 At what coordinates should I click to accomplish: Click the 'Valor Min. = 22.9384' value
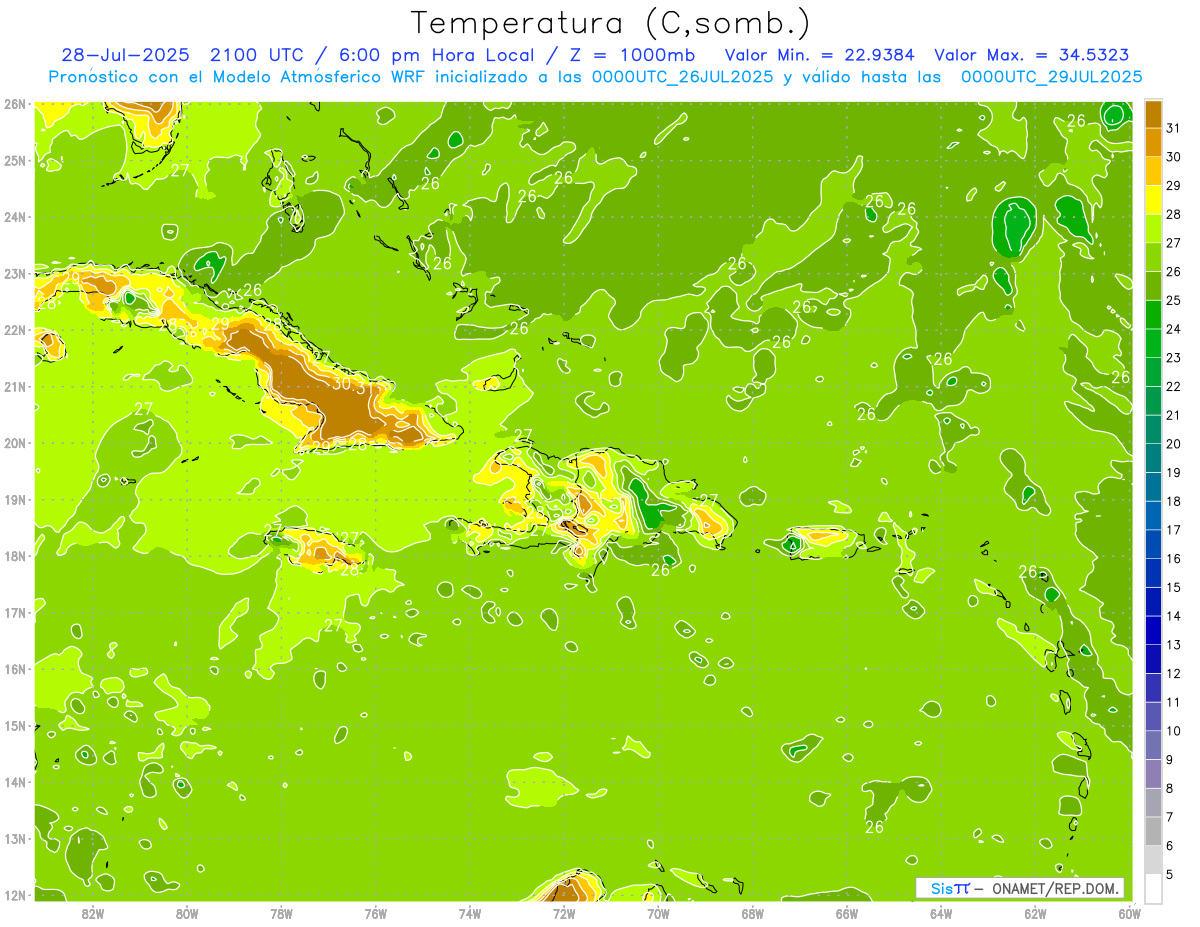(x=820, y=56)
